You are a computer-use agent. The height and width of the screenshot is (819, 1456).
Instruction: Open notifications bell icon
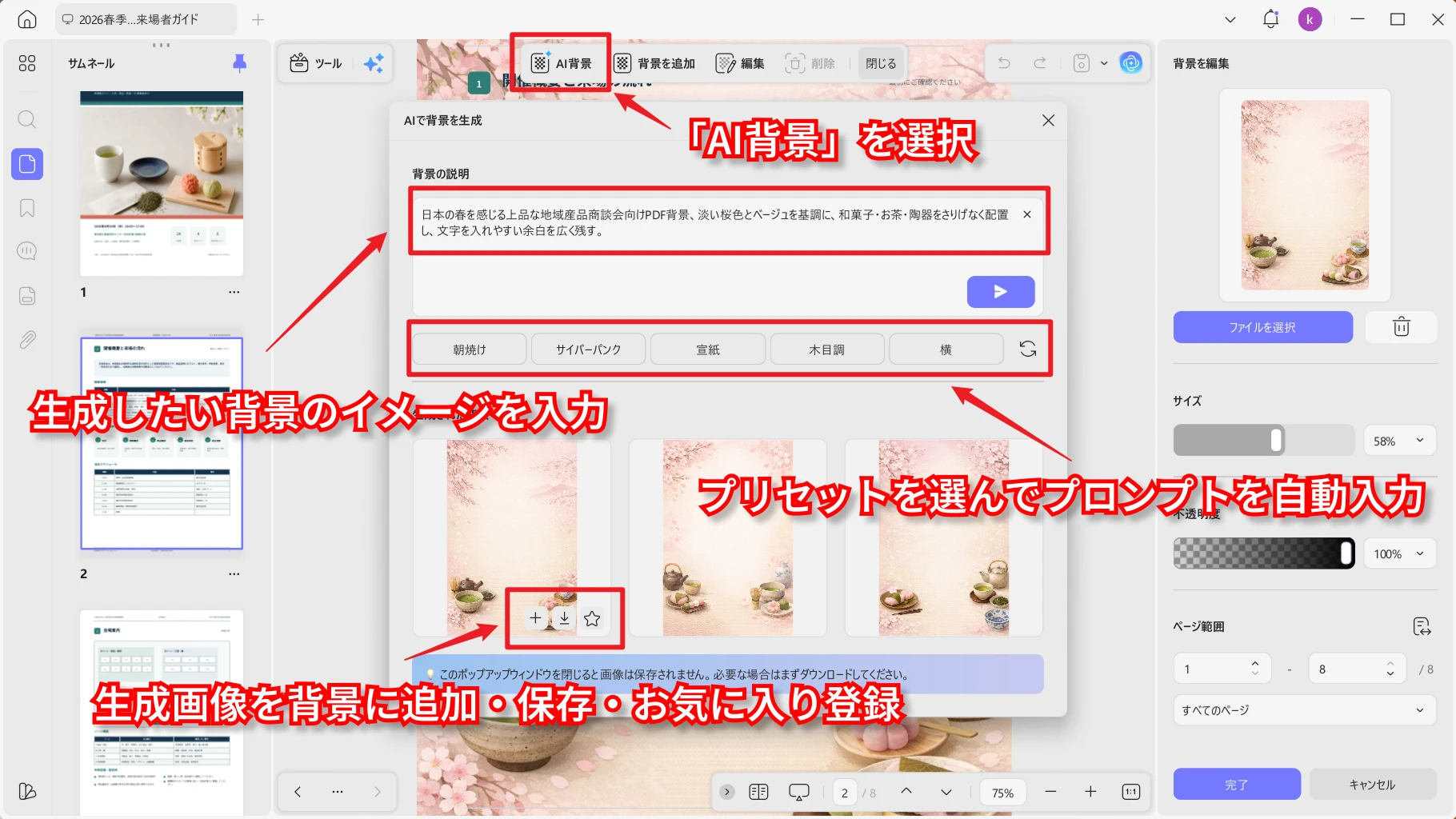[1270, 19]
